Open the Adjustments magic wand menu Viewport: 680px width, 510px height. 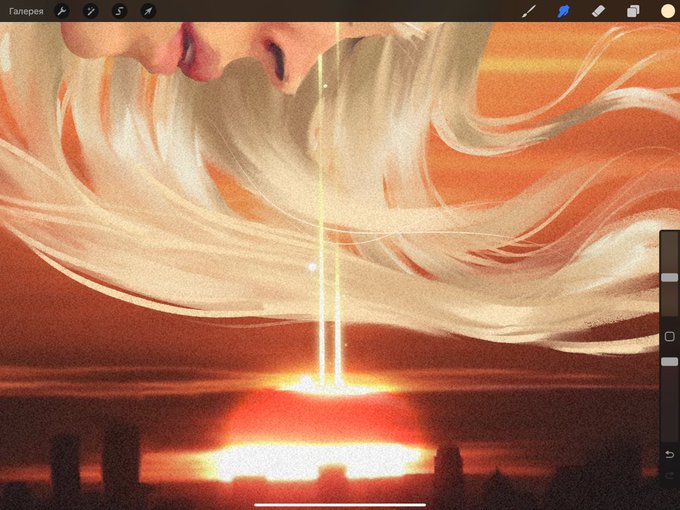(x=90, y=11)
